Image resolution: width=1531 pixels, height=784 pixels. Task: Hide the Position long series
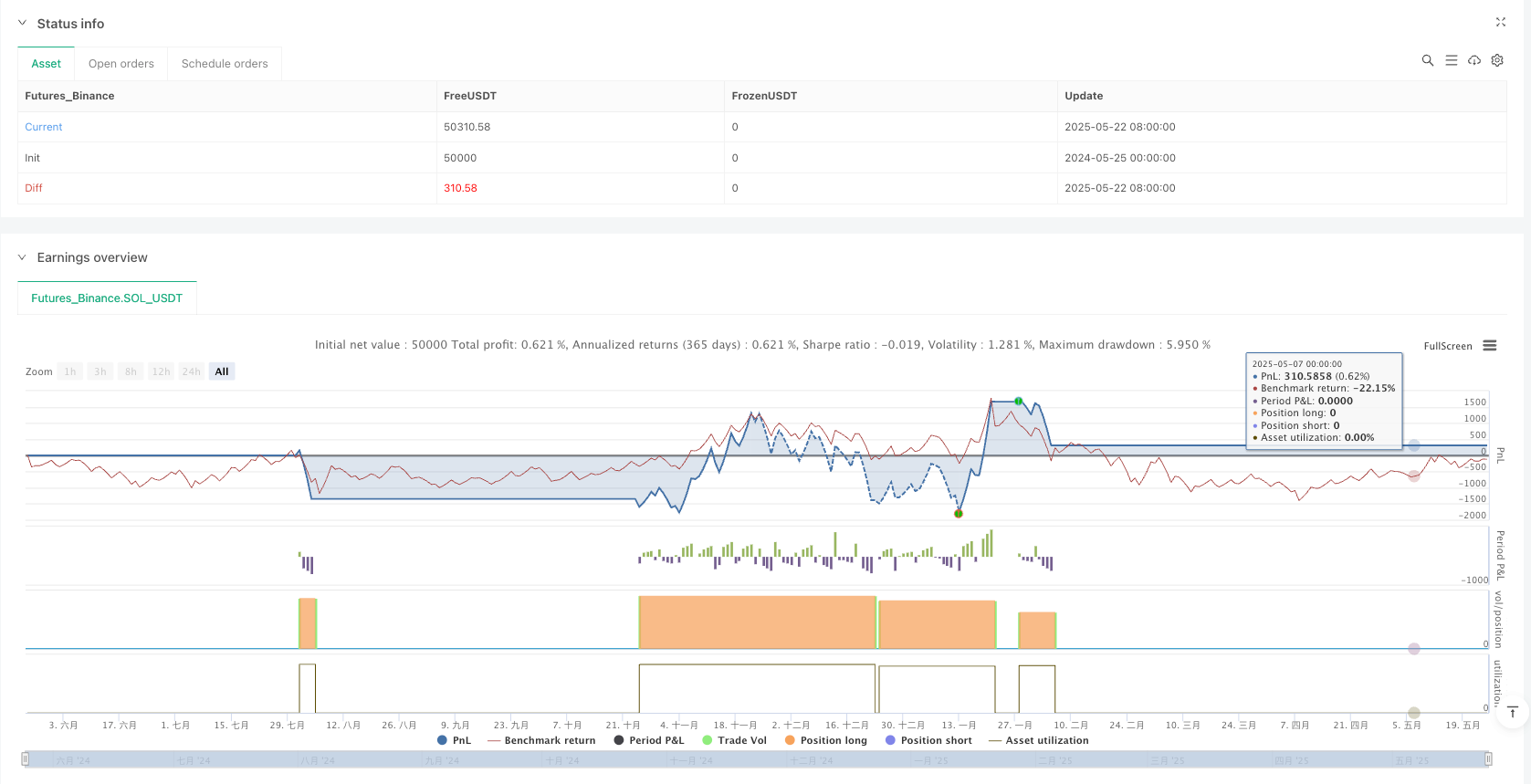pyautogui.click(x=825, y=740)
